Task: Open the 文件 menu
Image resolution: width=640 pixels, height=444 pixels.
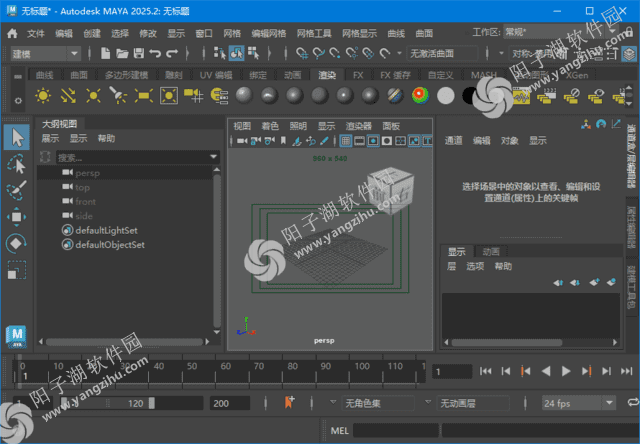Action: coord(36,33)
